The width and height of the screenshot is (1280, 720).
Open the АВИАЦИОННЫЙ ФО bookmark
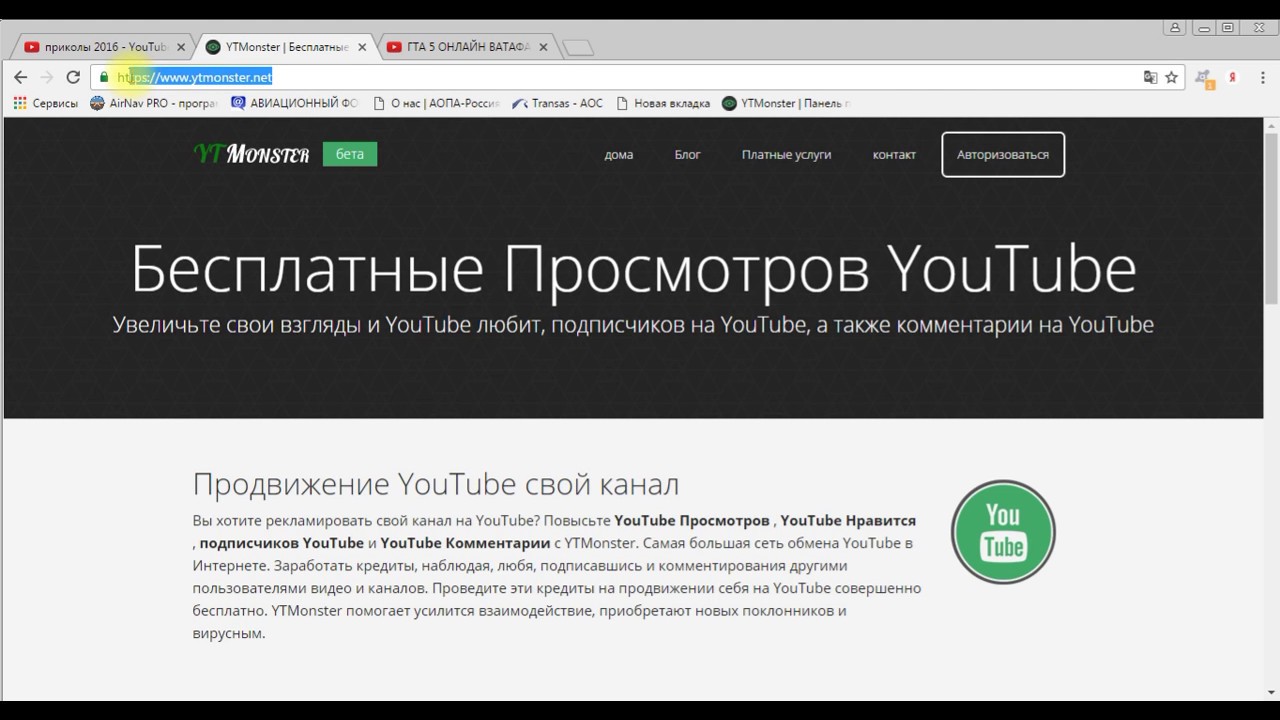click(x=295, y=103)
